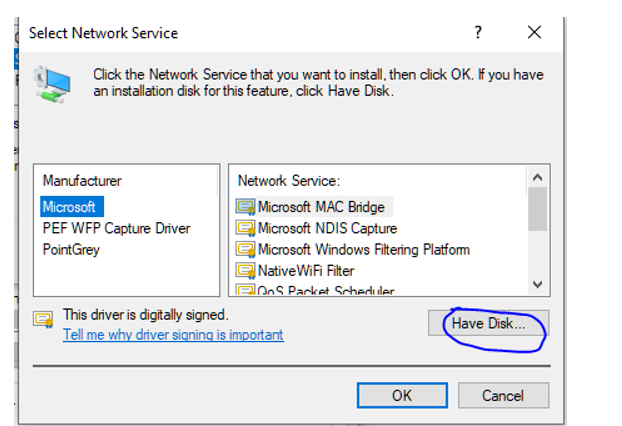Click the Network Service column header
Viewport: 622px width, 426px height.
click(379, 180)
